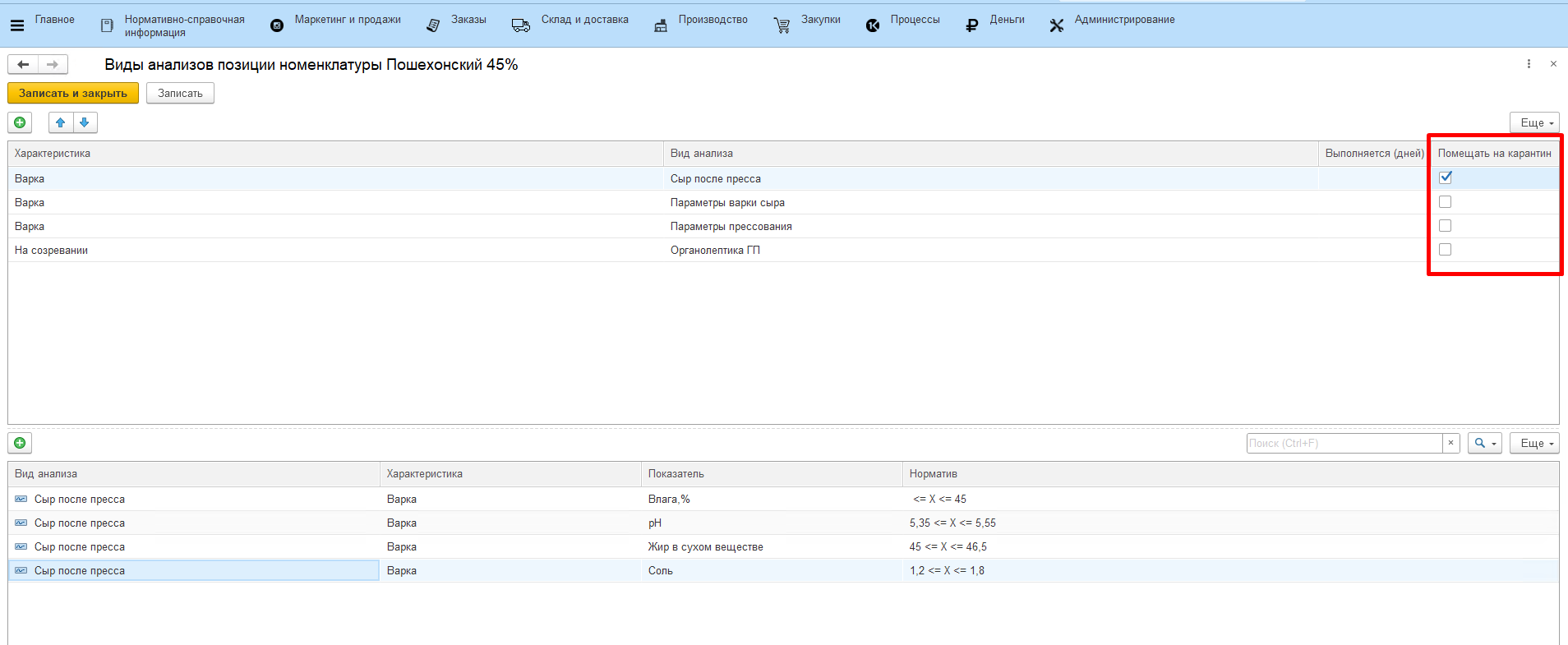This screenshot has height=645, width=1568.
Task: Select the Сыр после пресса analysis cell
Action: tap(991, 178)
